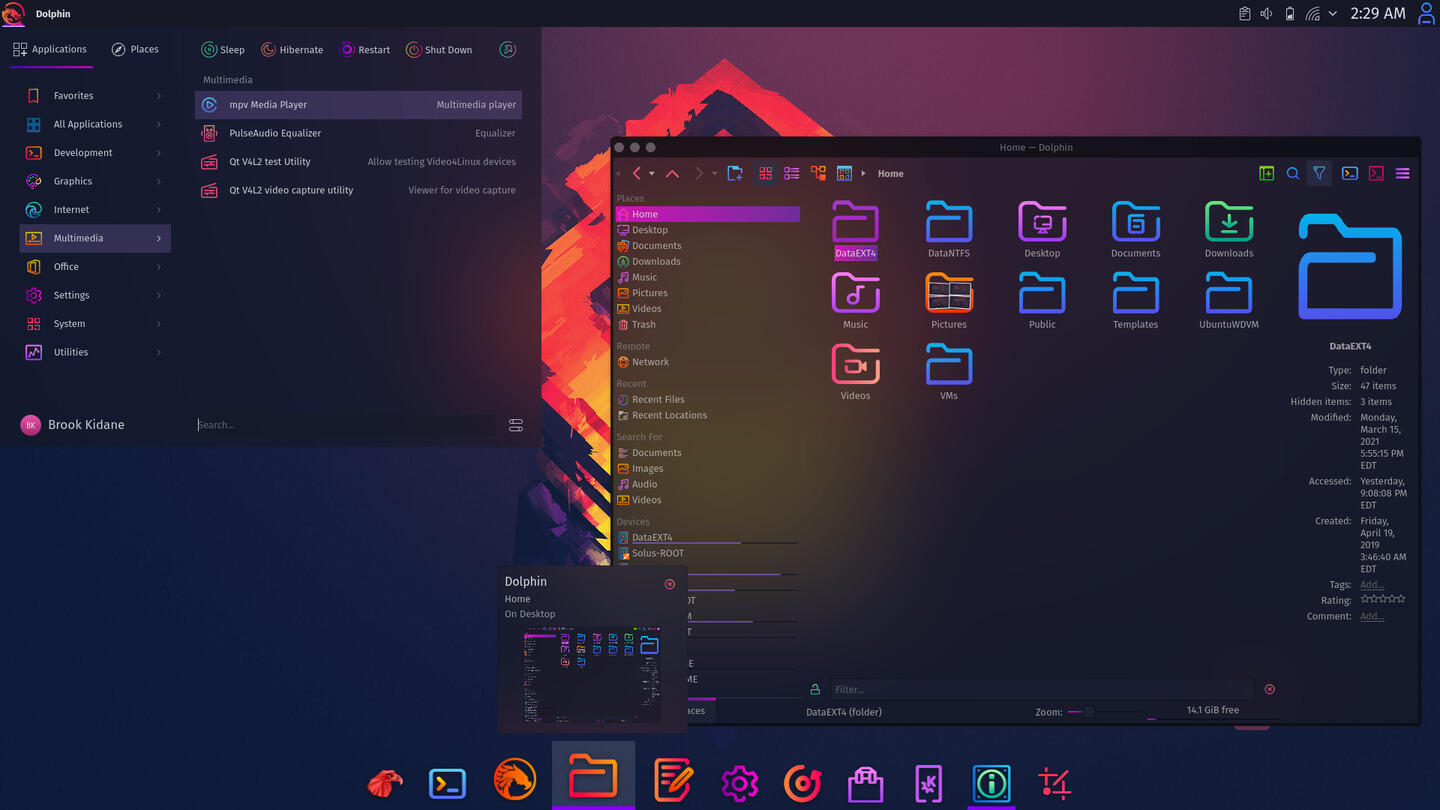Go forward in Dolphin navigation
Screen dimensions: 1440x810
(699, 173)
